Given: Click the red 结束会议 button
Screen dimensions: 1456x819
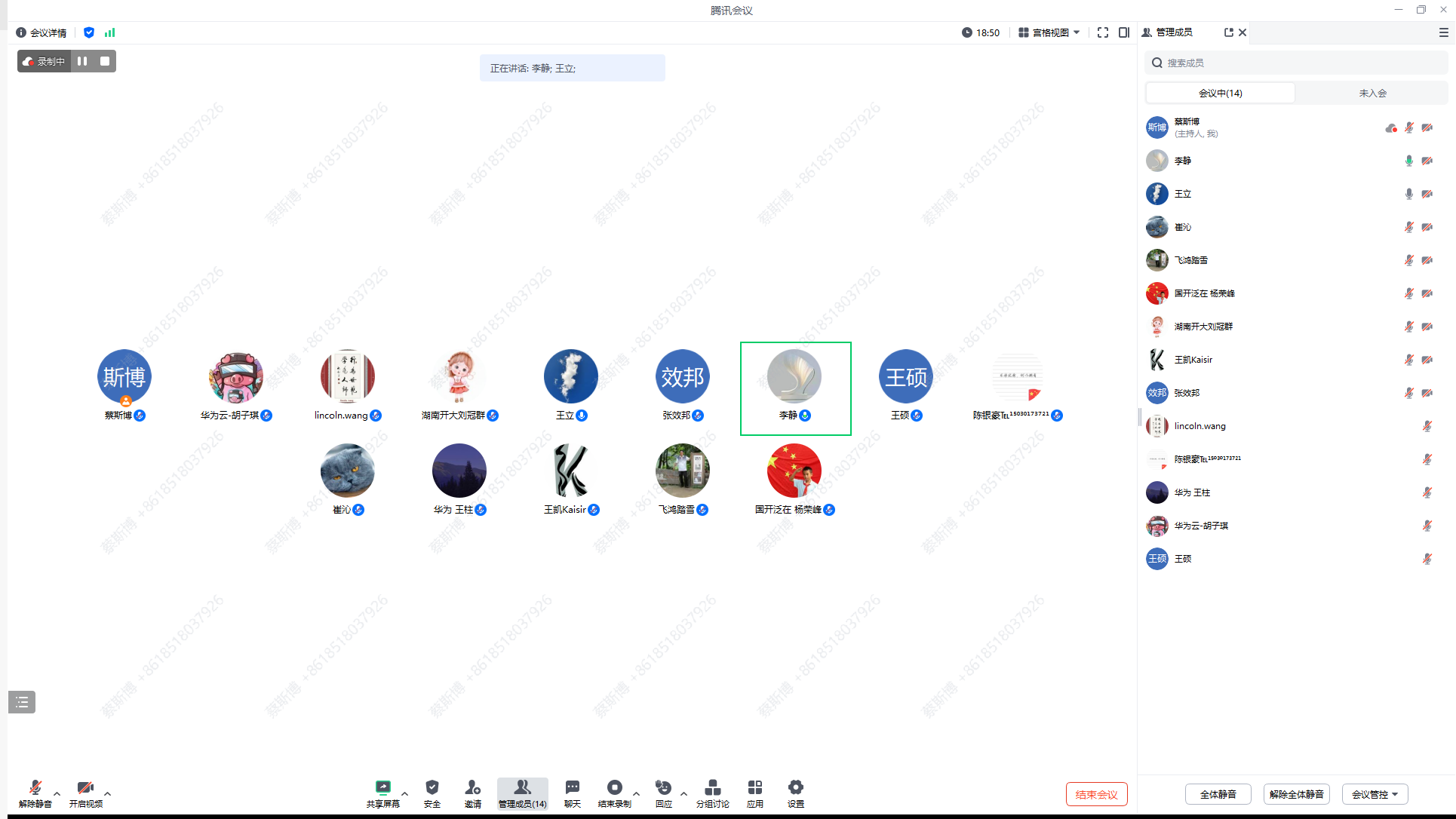Looking at the screenshot, I should (x=1096, y=794).
